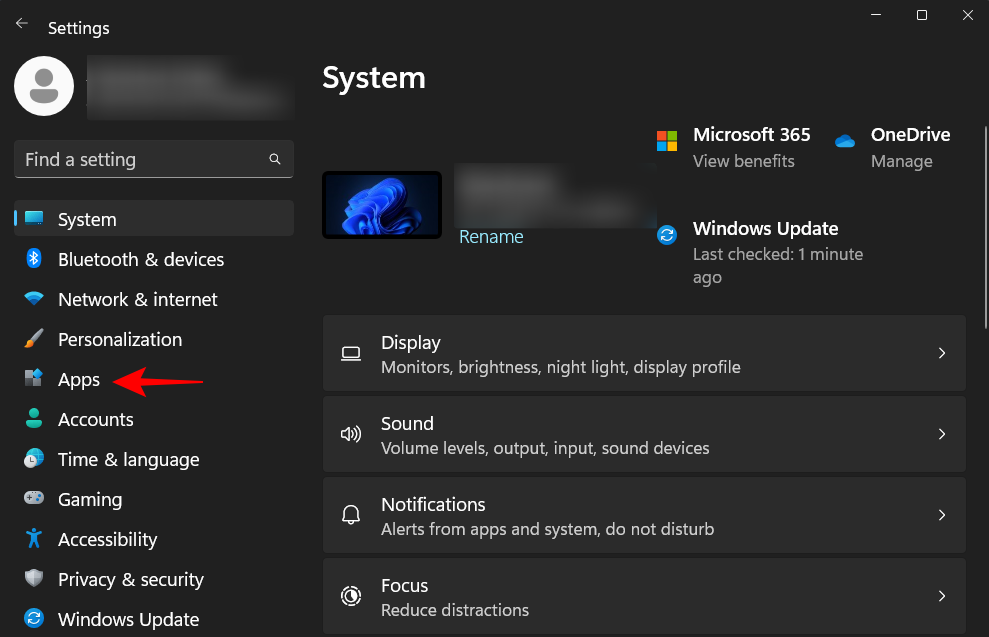989x637 pixels.
Task: Click the Microsoft 365 logo icon
Action: (667, 141)
